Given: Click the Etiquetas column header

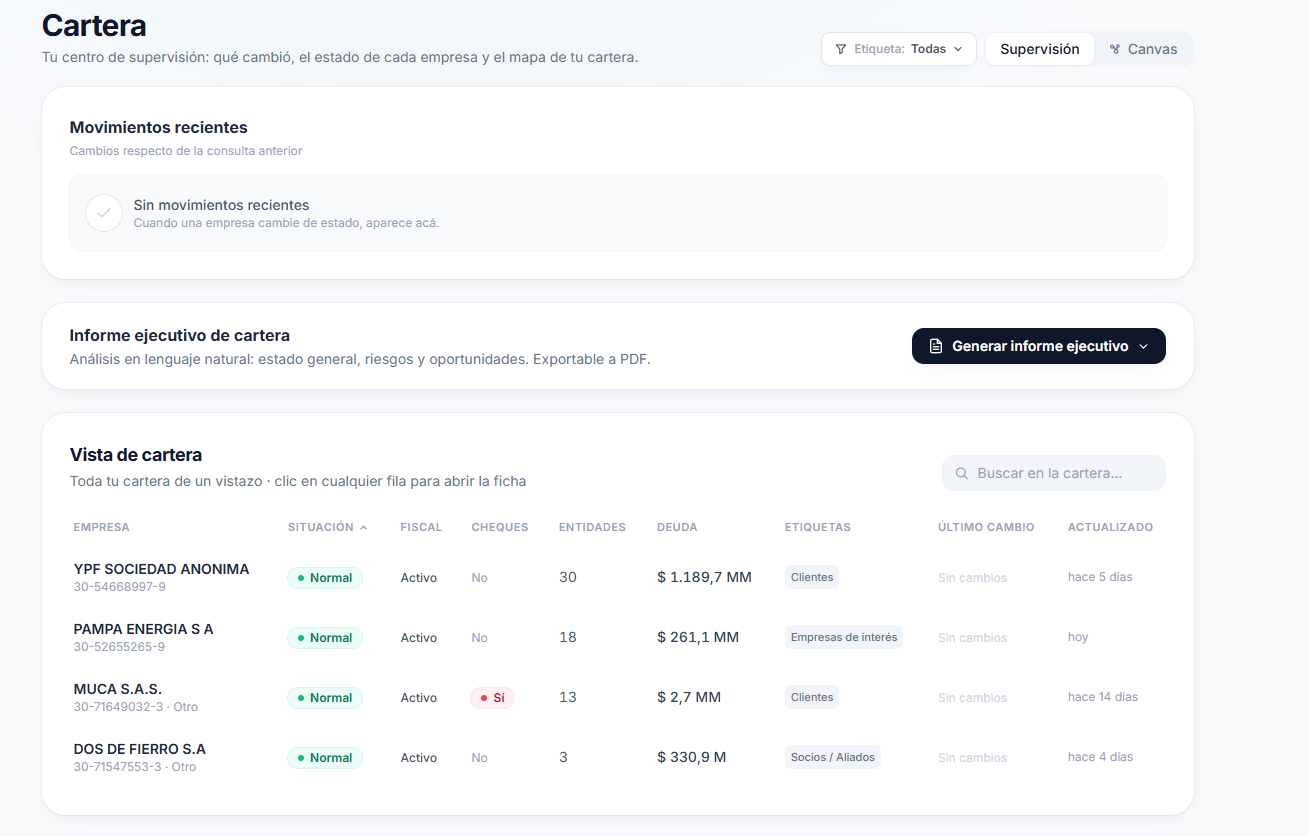Looking at the screenshot, I should 818,527.
